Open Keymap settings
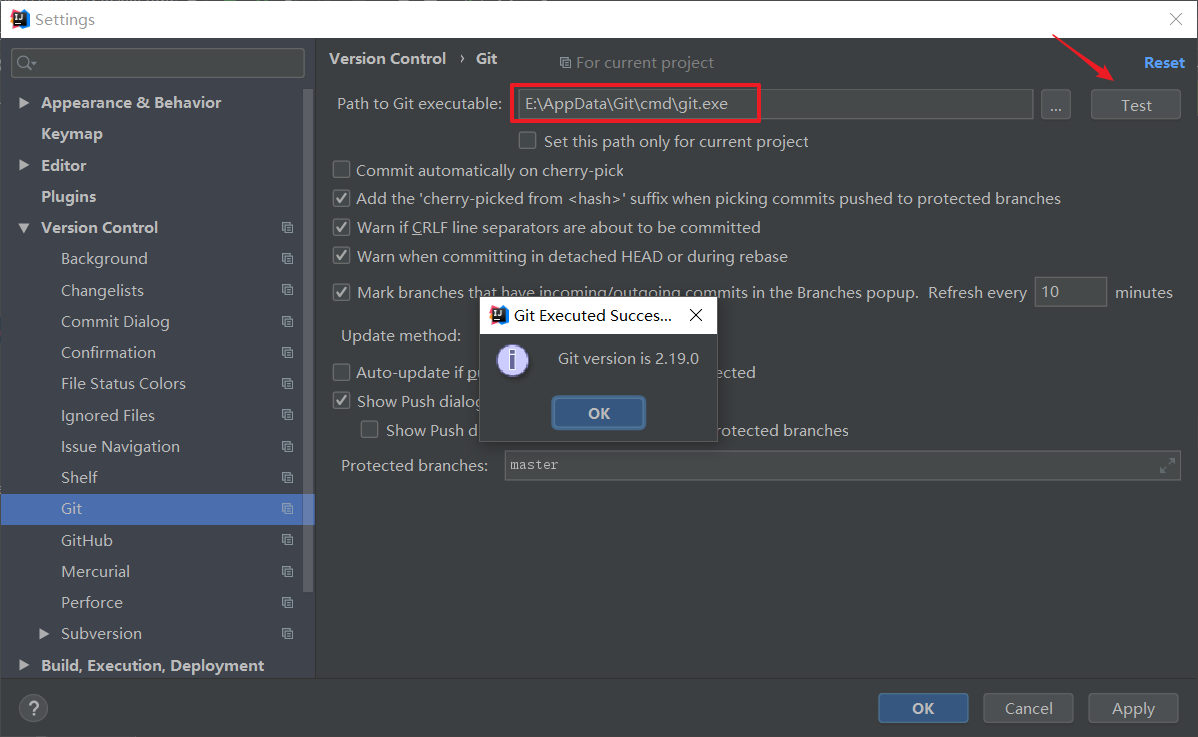 coord(72,134)
